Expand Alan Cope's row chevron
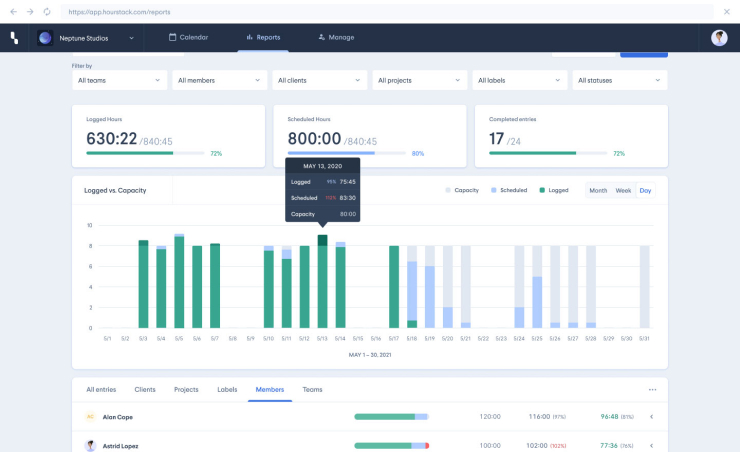Viewport: 740px width, 452px height. click(651, 417)
